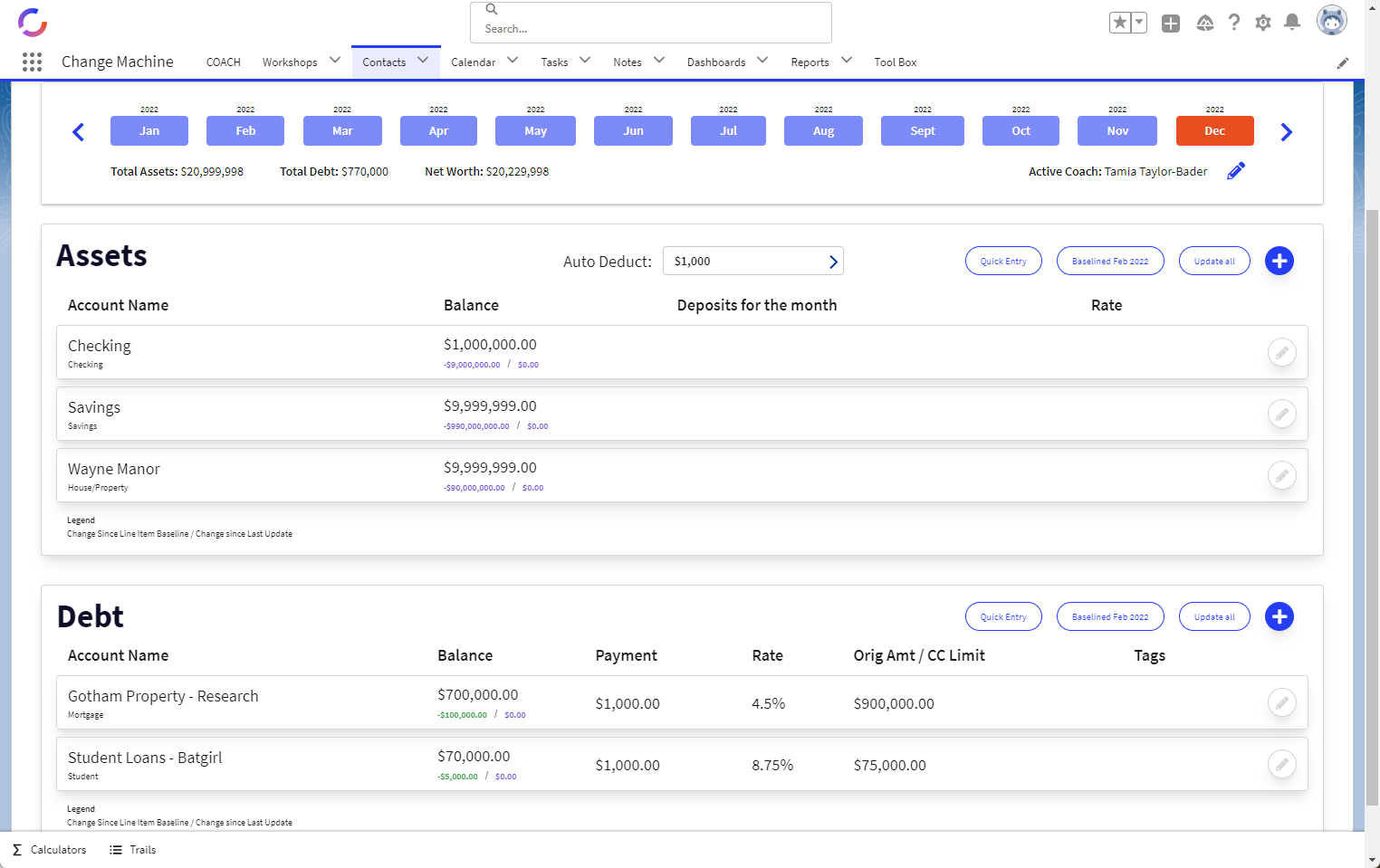Edit the Wayne Manor asset row
The width and height of the screenshot is (1380, 868).
coord(1282,475)
